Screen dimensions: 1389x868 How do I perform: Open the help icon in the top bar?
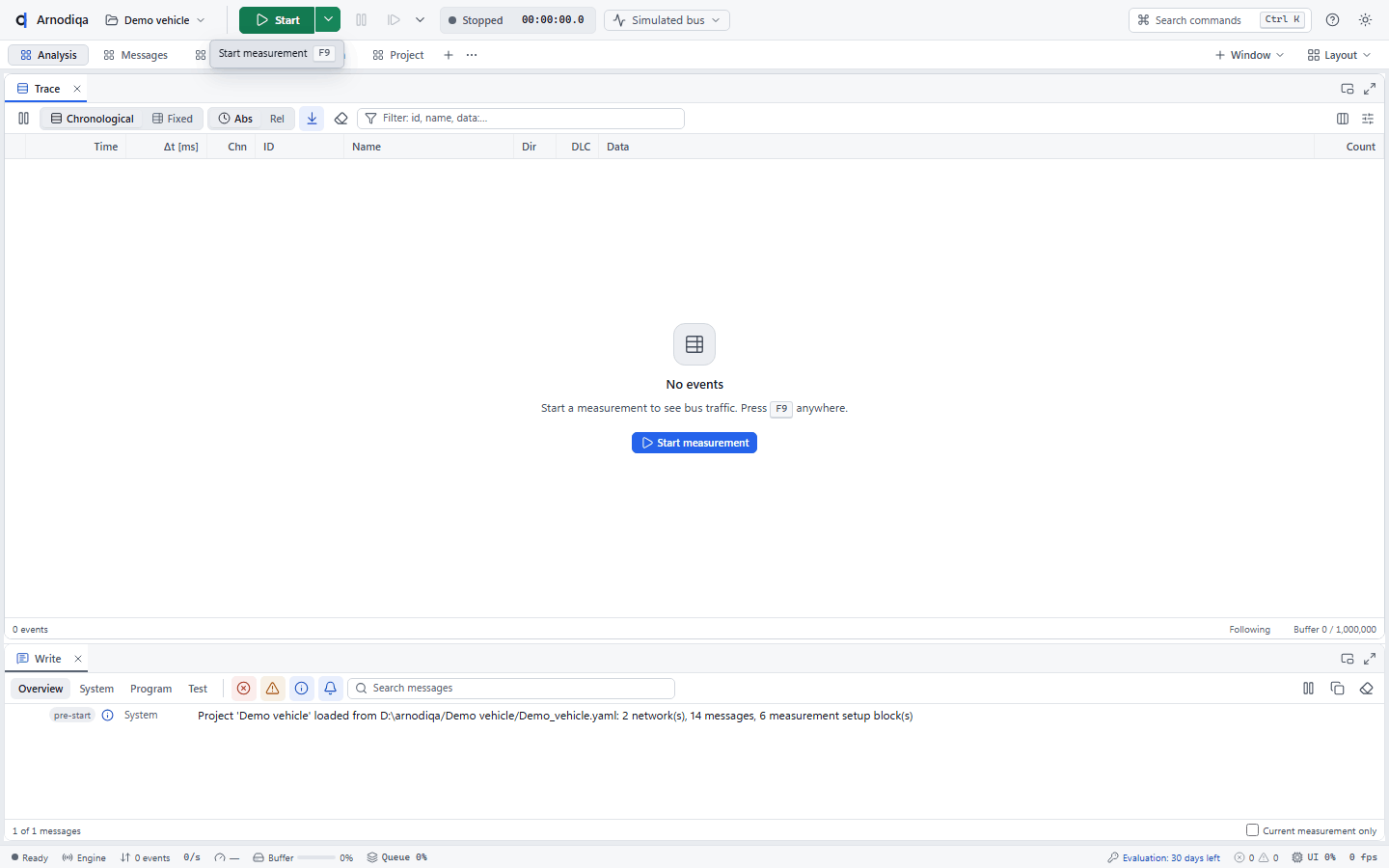tap(1332, 20)
